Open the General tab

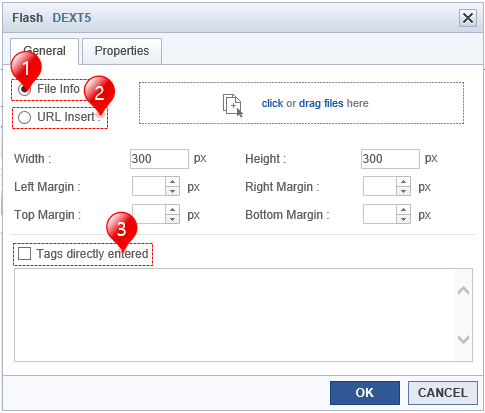coord(44,51)
